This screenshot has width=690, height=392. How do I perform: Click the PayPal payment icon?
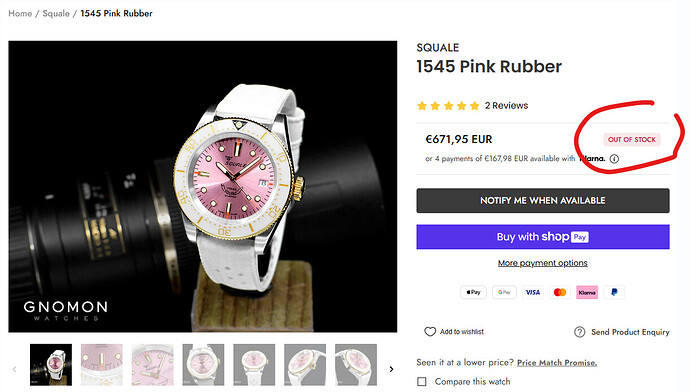click(614, 292)
